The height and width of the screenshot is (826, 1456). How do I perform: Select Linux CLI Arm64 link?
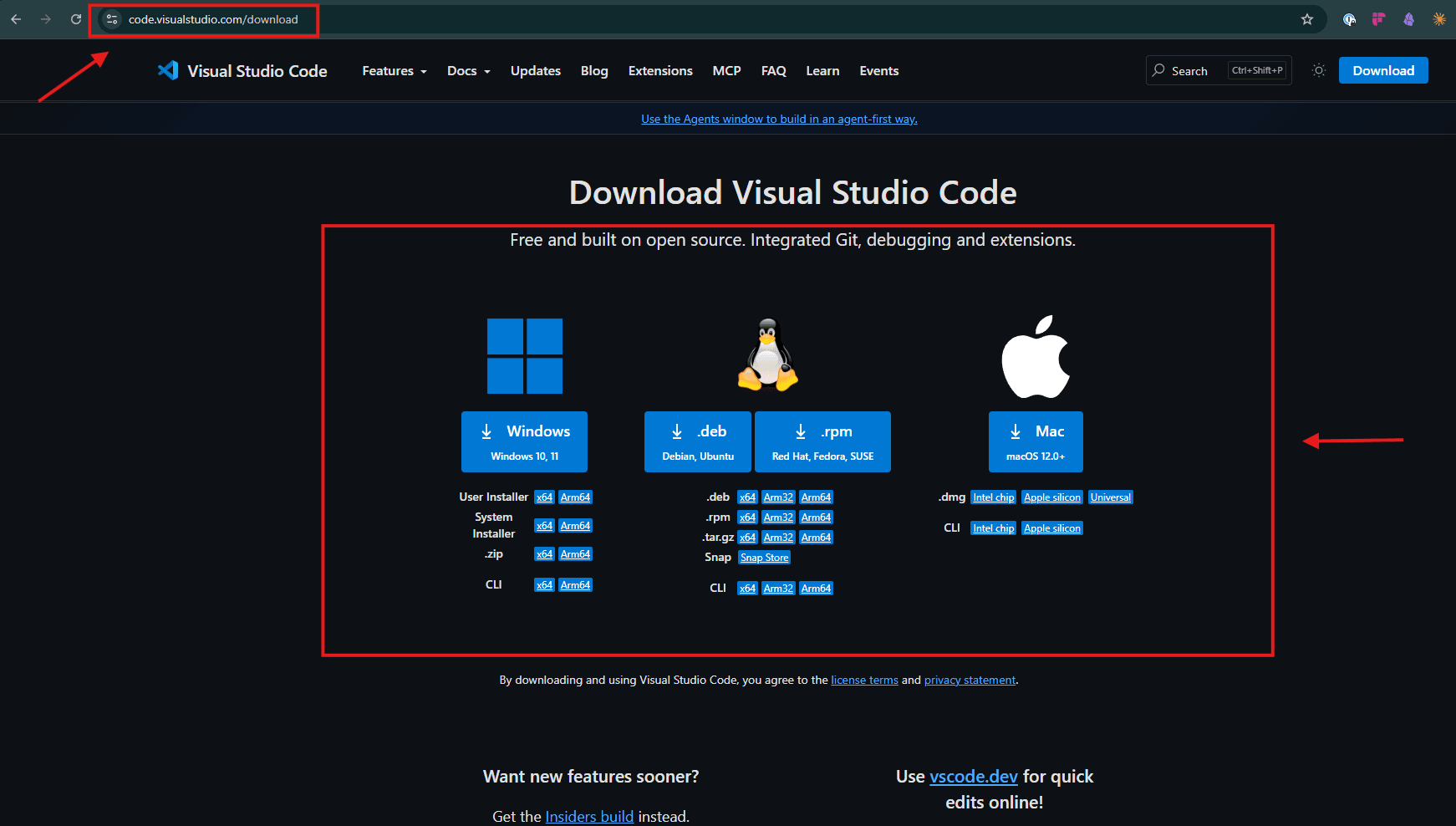pyautogui.click(x=816, y=589)
